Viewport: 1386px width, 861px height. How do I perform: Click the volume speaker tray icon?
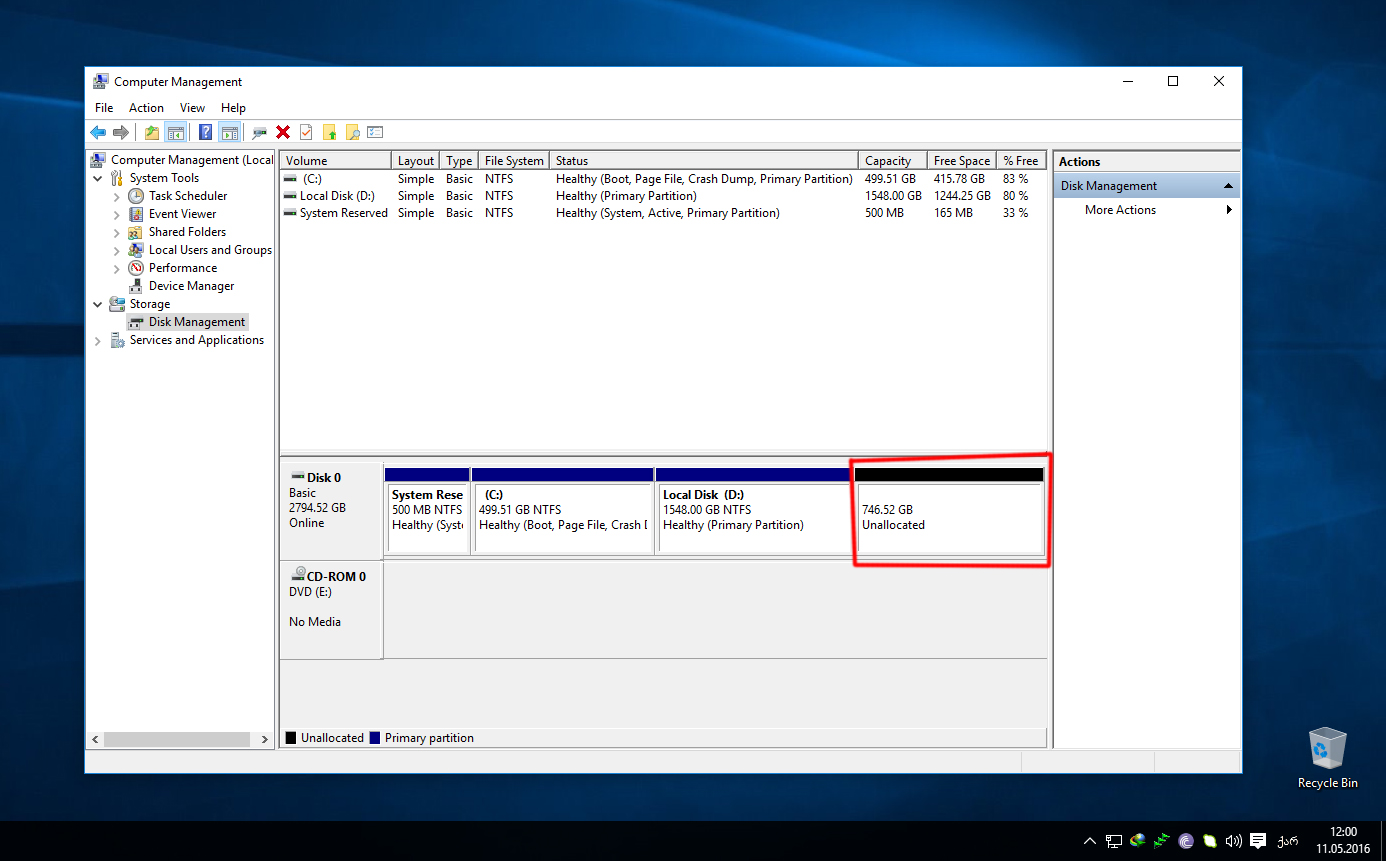coord(1234,841)
